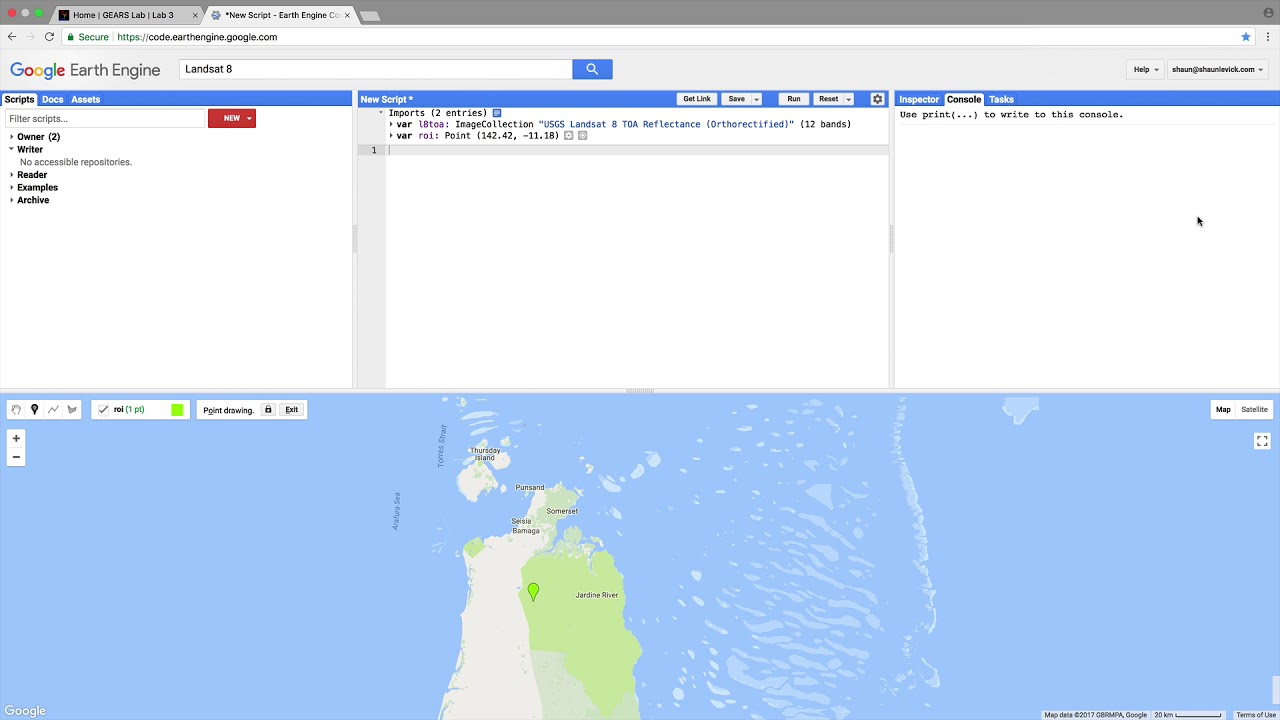The height and width of the screenshot is (720, 1280).
Task: Click the Chrome profile icon
Action: point(1268,12)
